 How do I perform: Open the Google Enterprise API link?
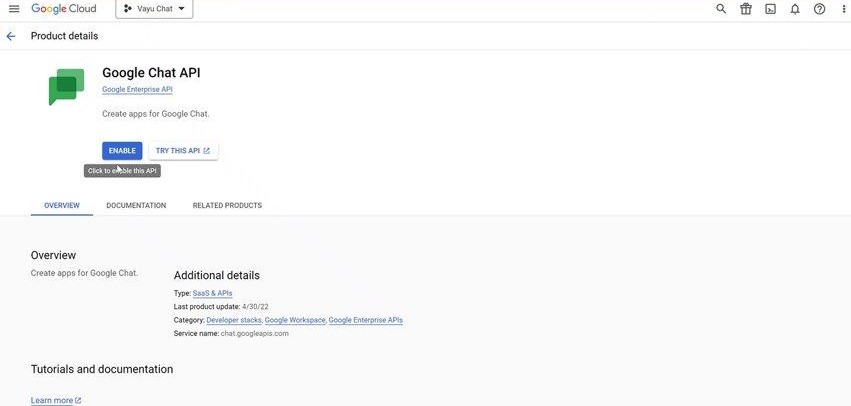(x=137, y=90)
